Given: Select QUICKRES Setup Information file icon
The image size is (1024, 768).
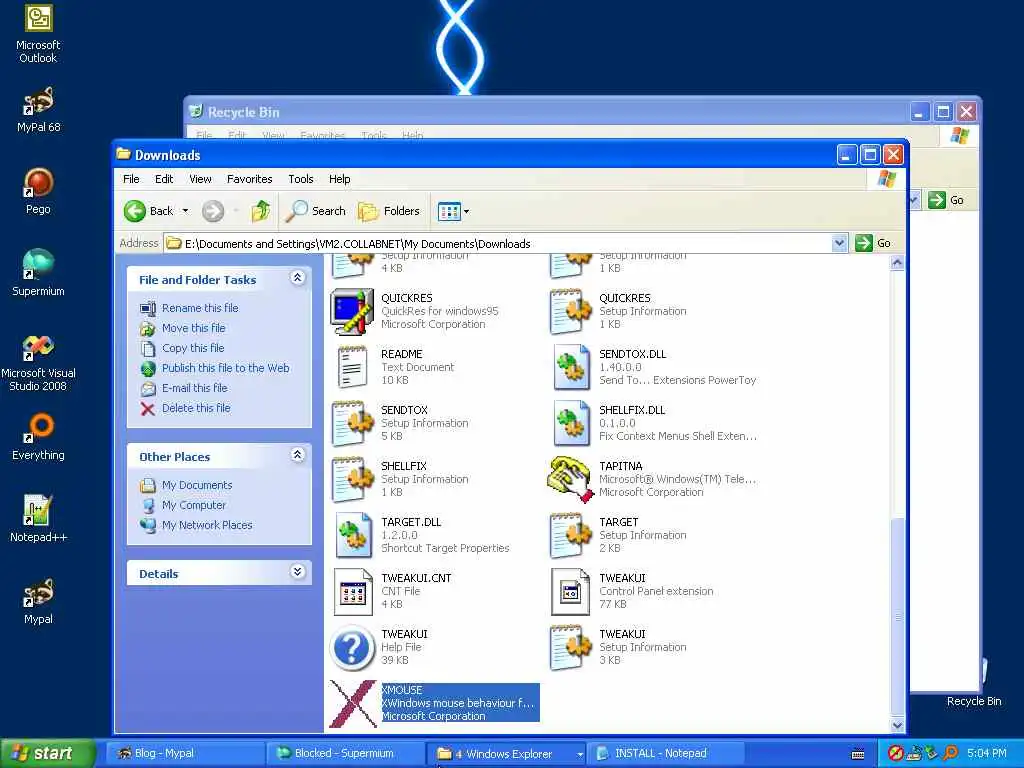Looking at the screenshot, I should (570, 312).
